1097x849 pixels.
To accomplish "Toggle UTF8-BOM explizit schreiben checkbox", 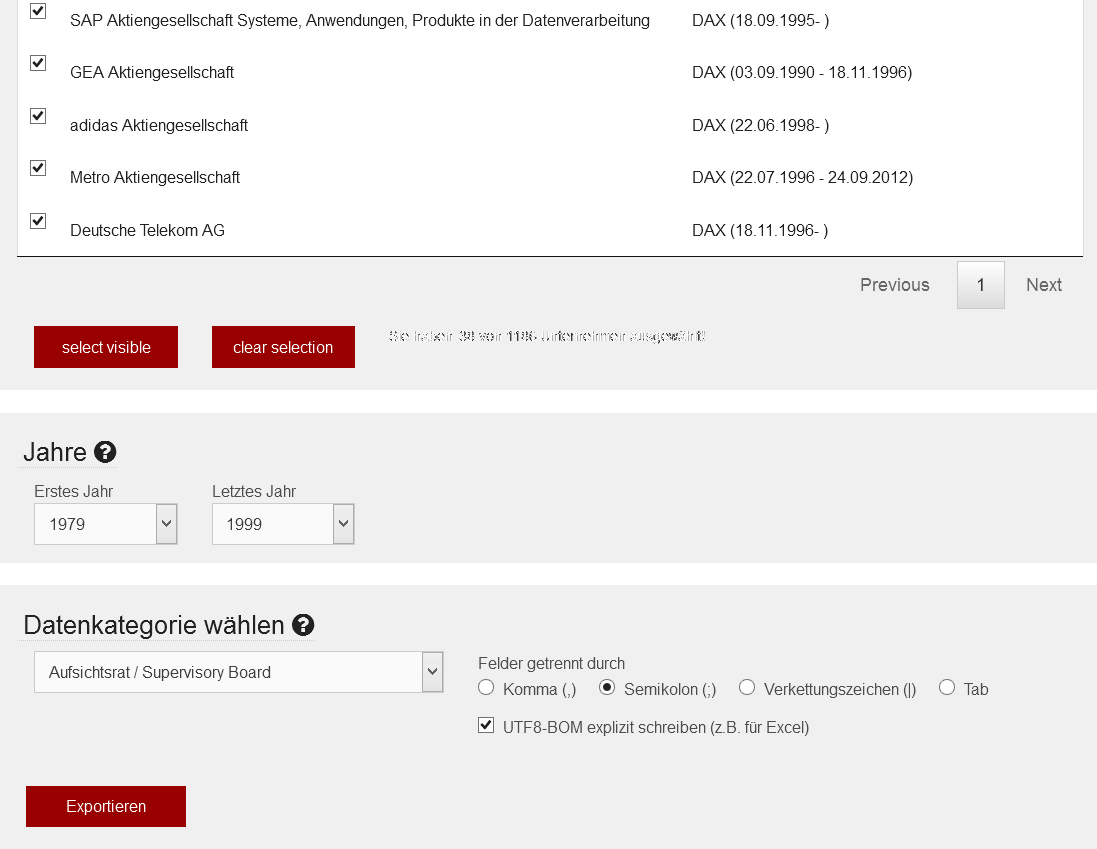I will pyautogui.click(x=486, y=725).
